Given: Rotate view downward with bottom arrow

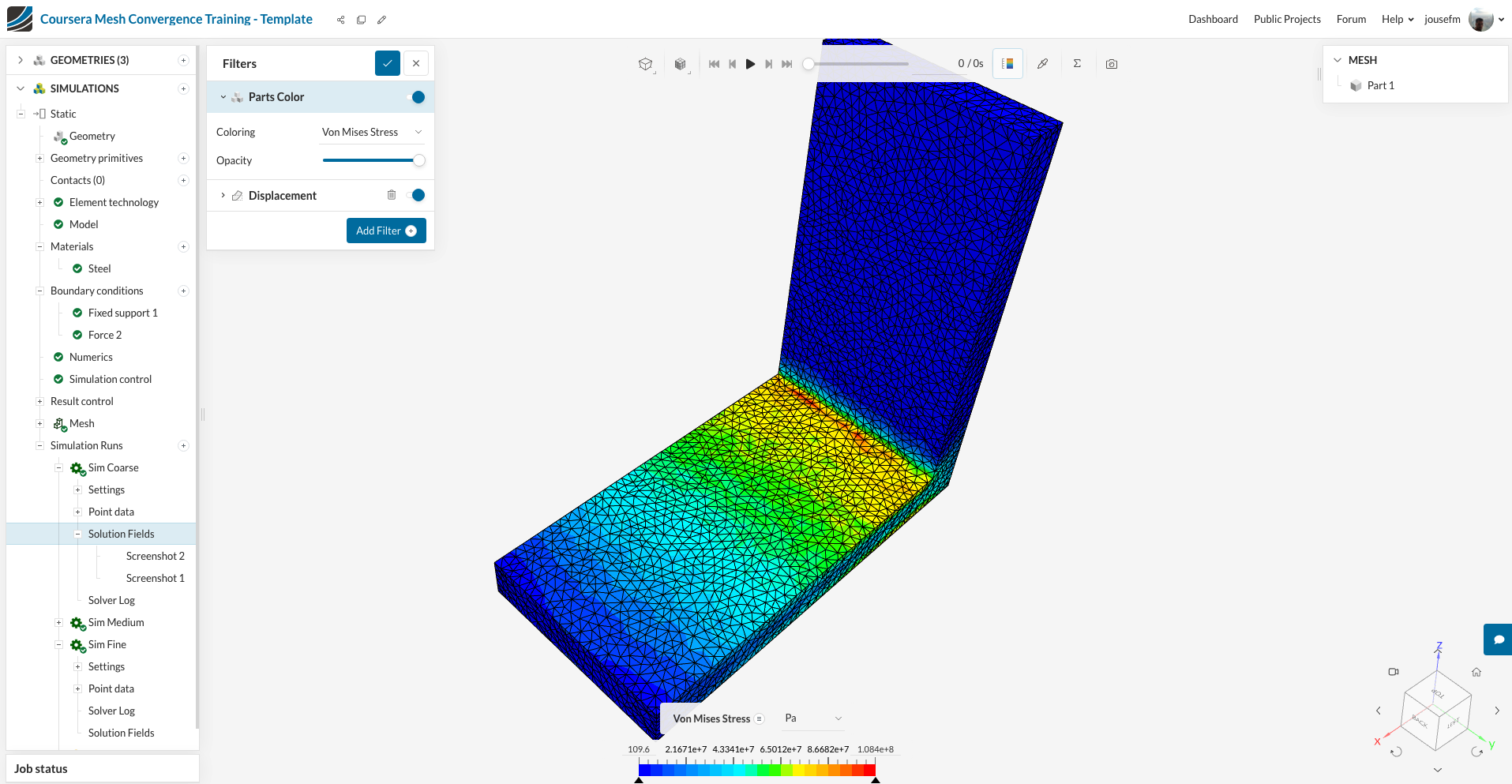Looking at the screenshot, I should click(1438, 770).
